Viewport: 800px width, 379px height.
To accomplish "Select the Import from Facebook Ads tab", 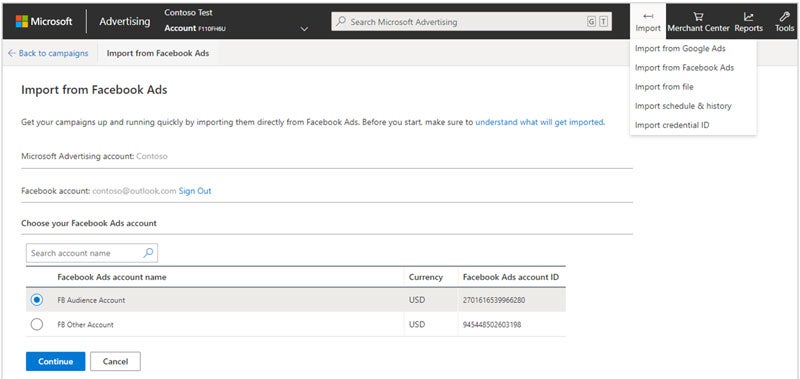I will [158, 53].
